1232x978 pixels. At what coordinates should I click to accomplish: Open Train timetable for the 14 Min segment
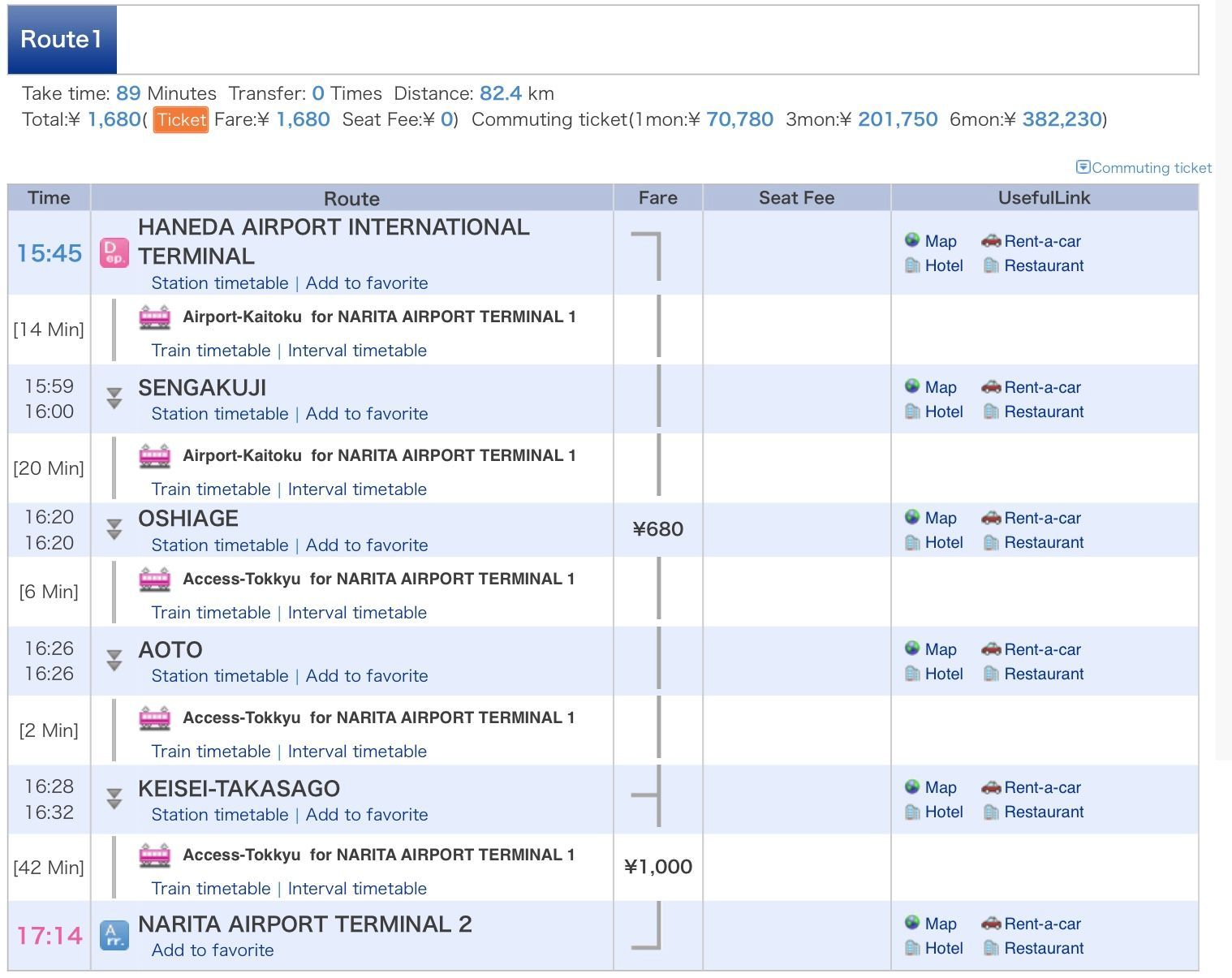click(x=211, y=351)
